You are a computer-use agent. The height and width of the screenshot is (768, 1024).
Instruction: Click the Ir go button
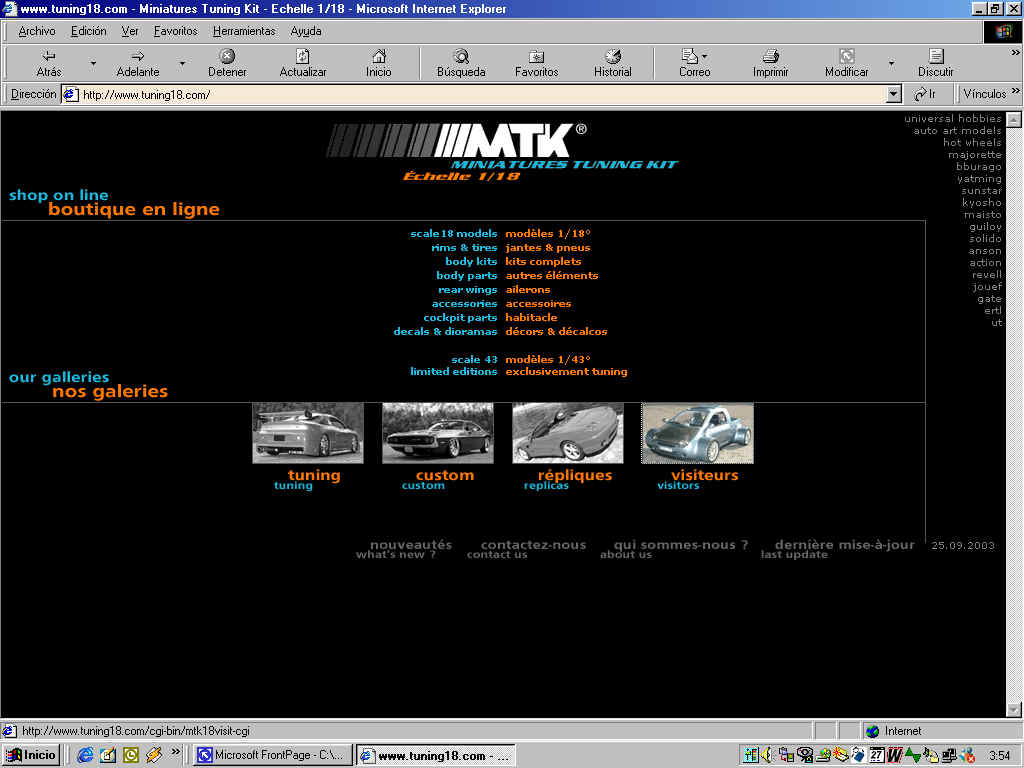[x=925, y=94]
